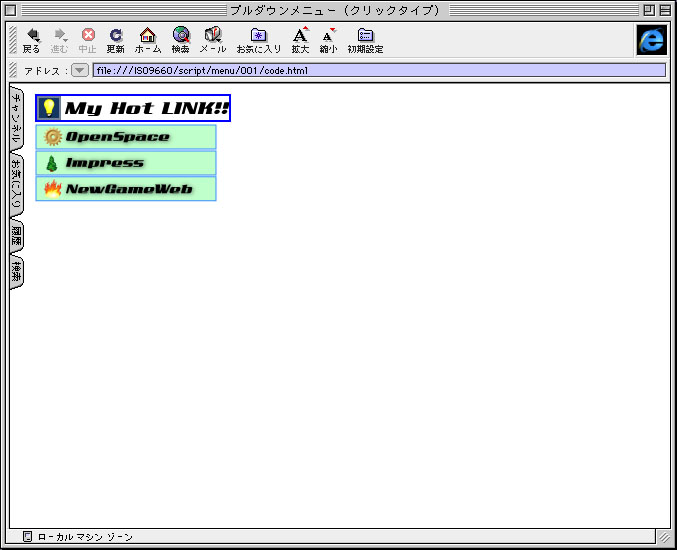This screenshot has height=550, width=677.
Task: Open Search (検索) from the toolbar
Action: point(180,41)
